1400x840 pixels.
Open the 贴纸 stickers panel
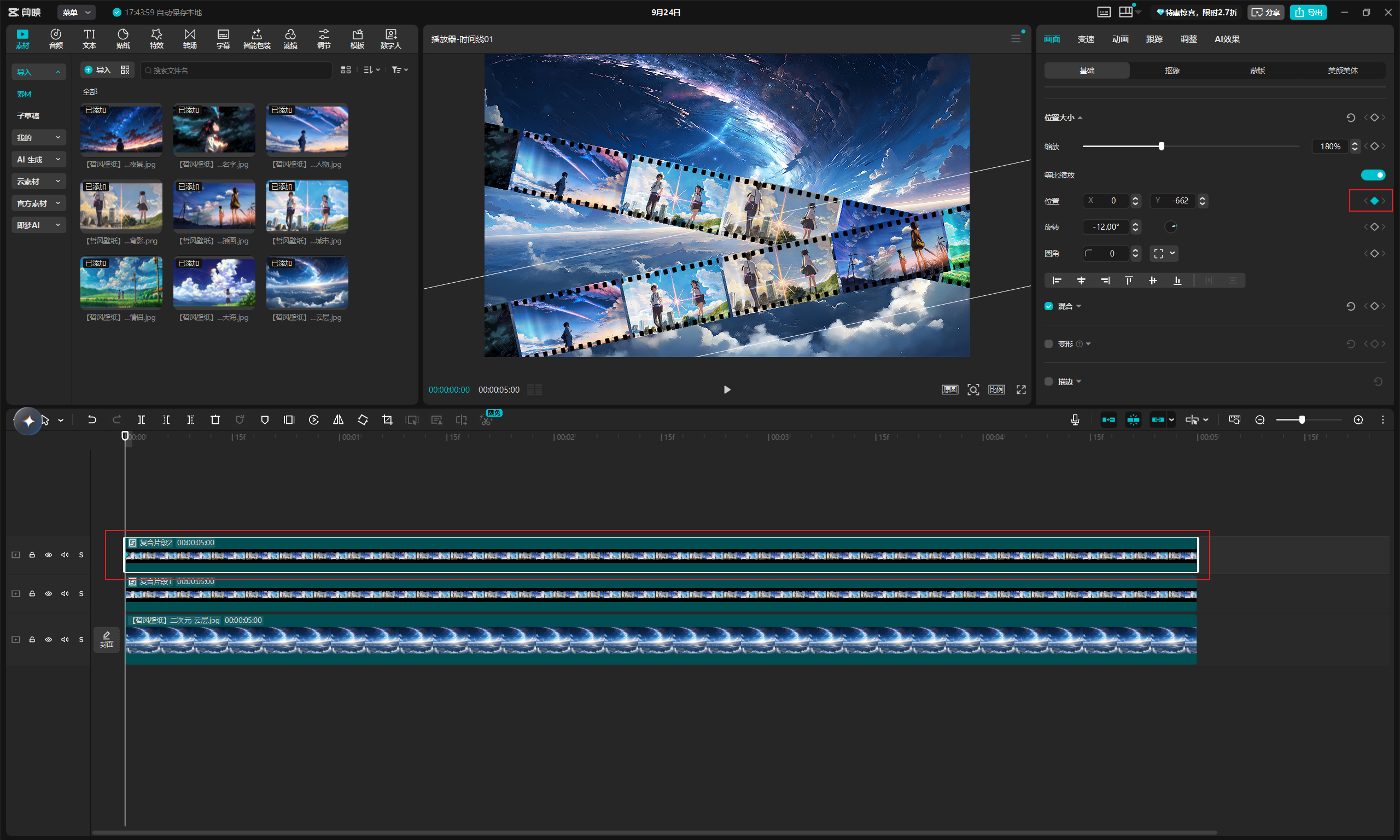pyautogui.click(x=123, y=39)
